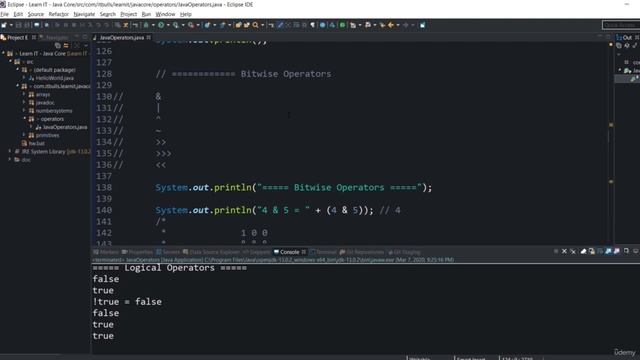Image resolution: width=640 pixels, height=360 pixels.
Task: Click the Run External Tools icon
Action: point(191,25)
